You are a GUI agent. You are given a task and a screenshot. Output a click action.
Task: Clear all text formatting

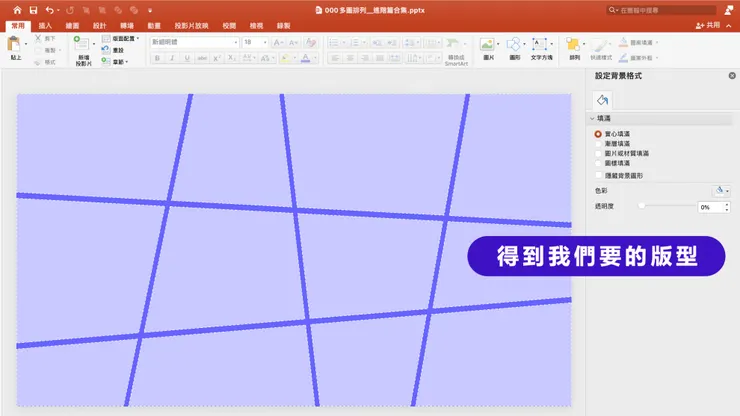pos(311,42)
